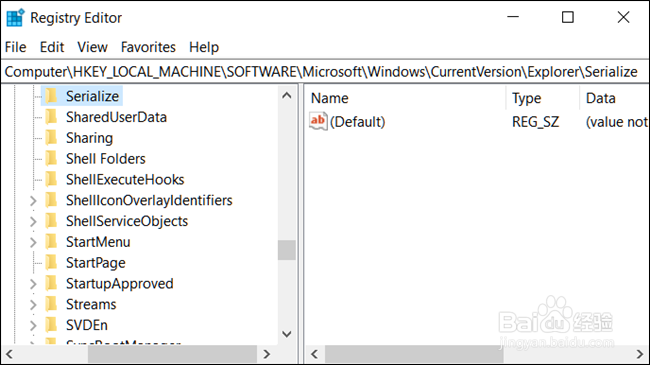Viewport: 650px width, 365px height.
Task: Open the View menu
Action: [x=92, y=47]
